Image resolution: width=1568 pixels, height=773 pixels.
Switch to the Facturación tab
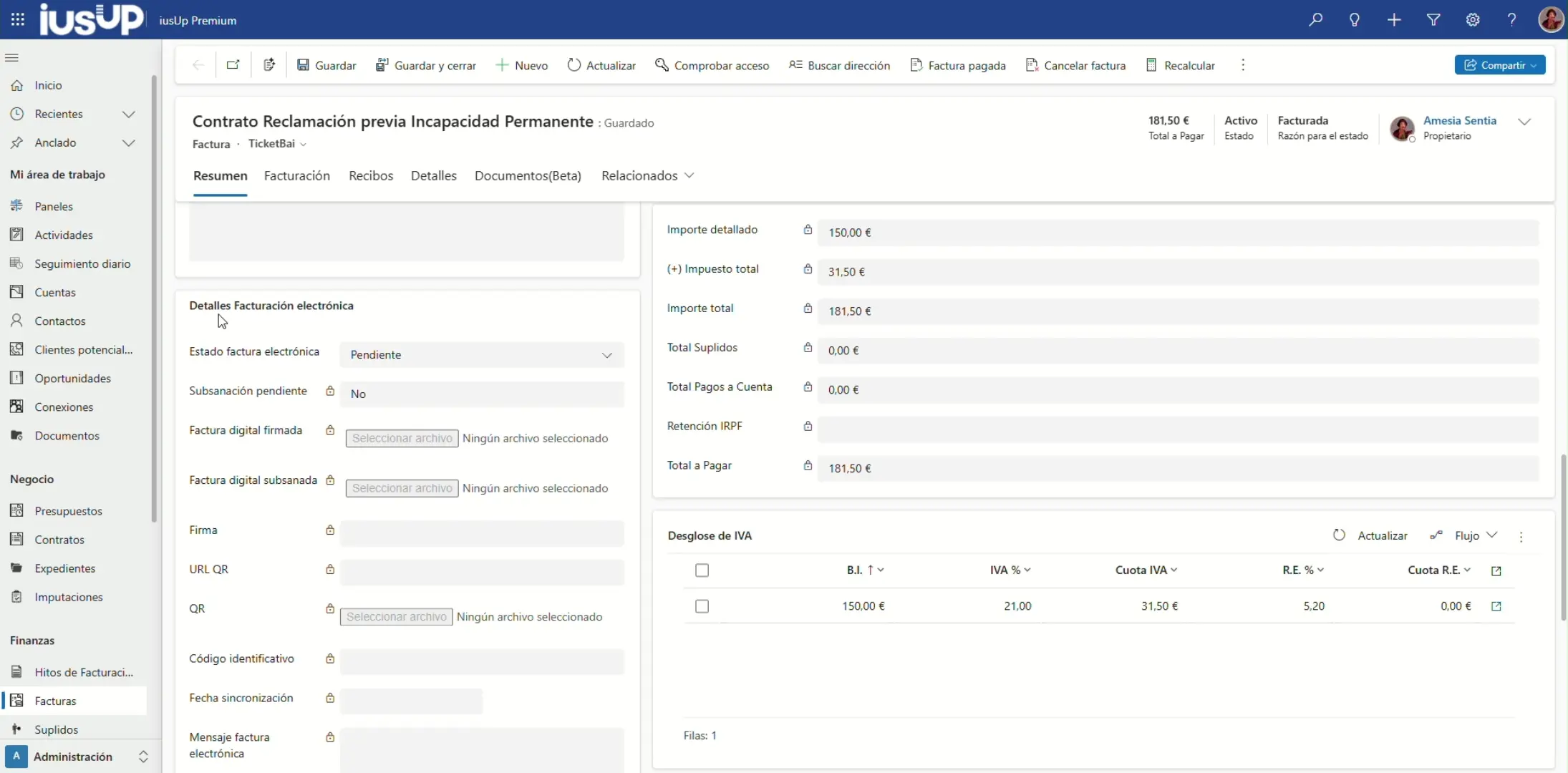point(296,176)
